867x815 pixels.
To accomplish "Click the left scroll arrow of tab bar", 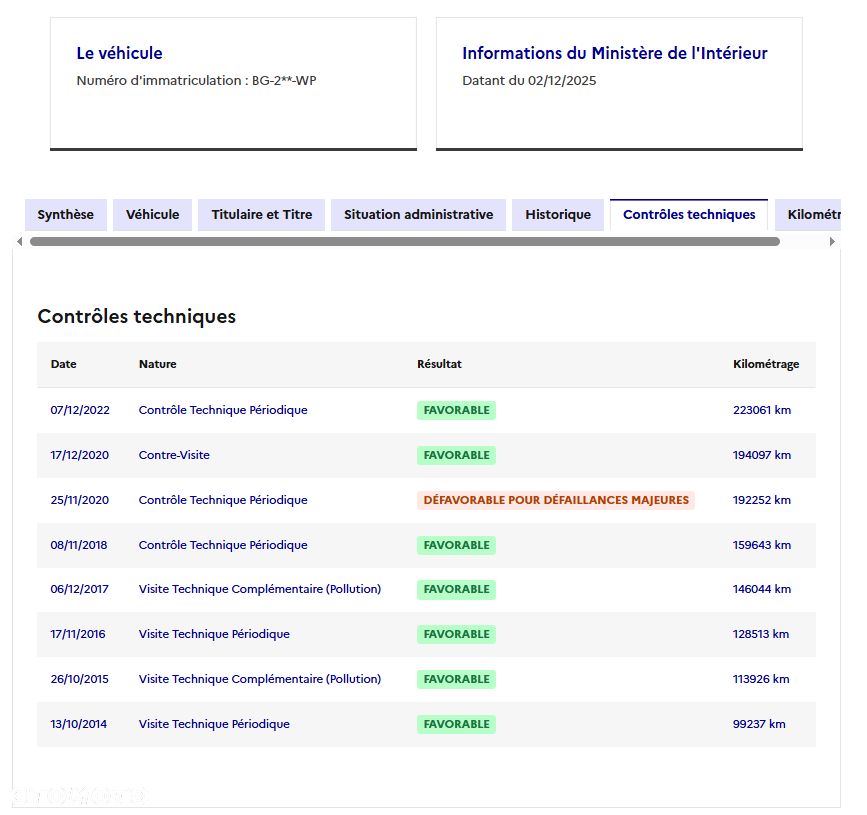I will pos(20,242).
